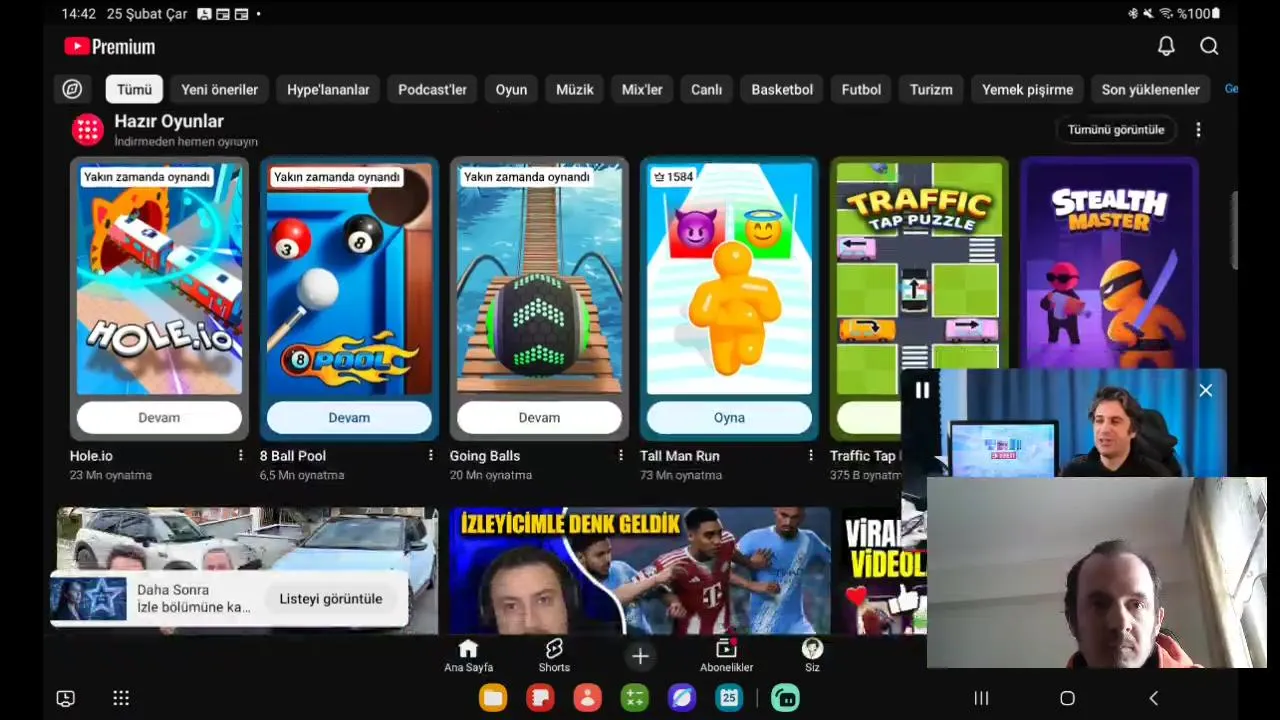Open the 8 Ball Pool thumbnail
The image size is (1280, 720).
(x=349, y=279)
